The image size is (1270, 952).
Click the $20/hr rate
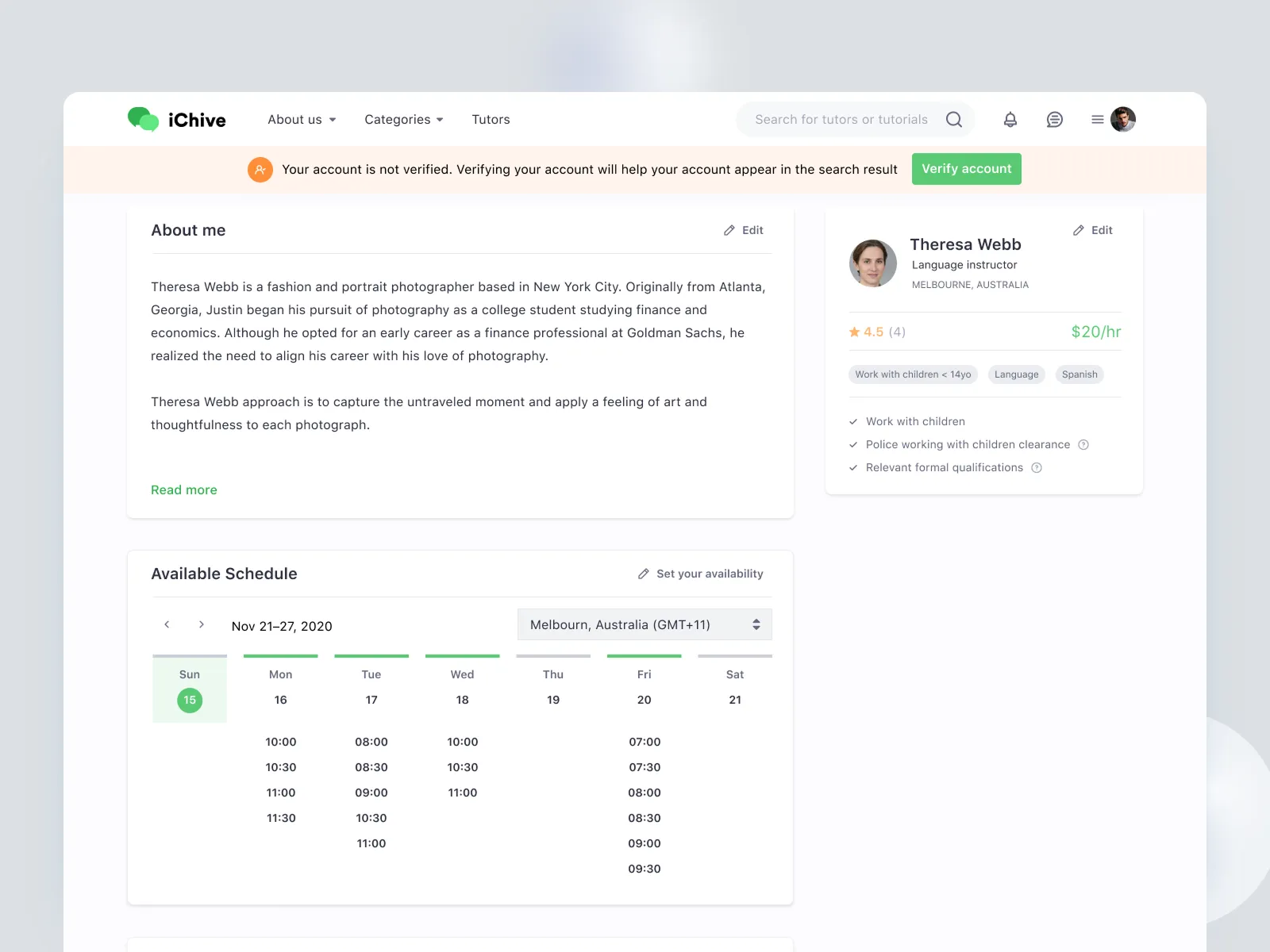pos(1096,332)
